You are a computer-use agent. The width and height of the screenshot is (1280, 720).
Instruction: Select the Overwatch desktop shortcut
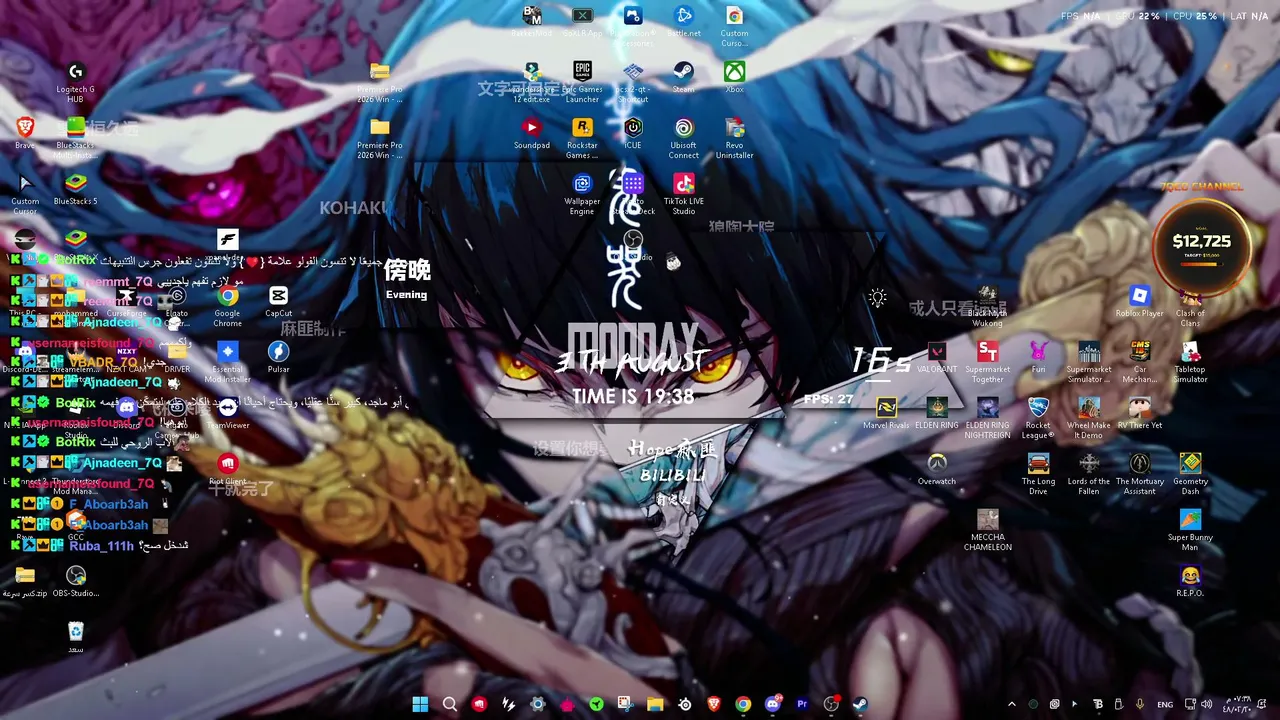tap(937, 470)
